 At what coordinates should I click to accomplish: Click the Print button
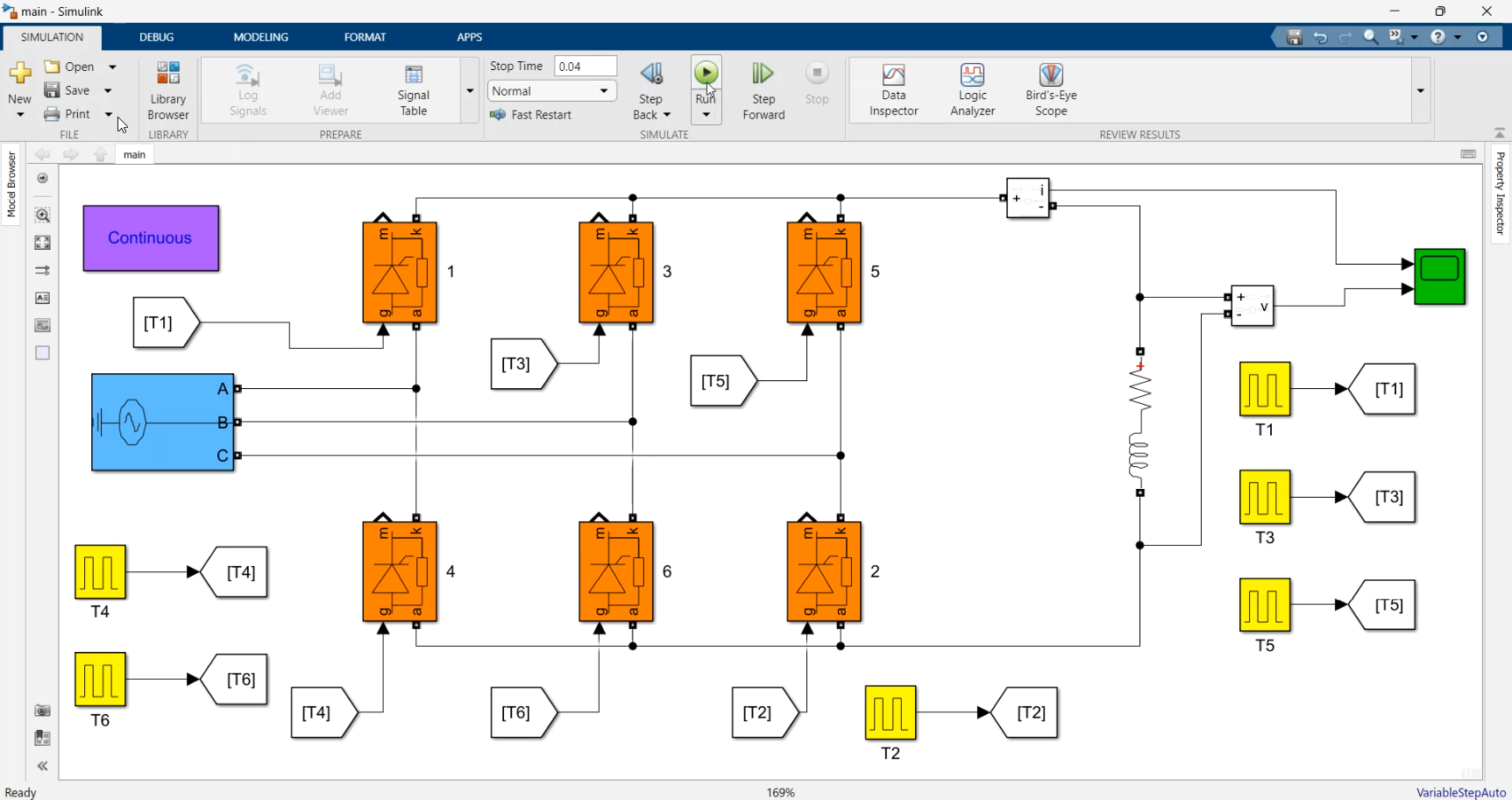(67, 114)
